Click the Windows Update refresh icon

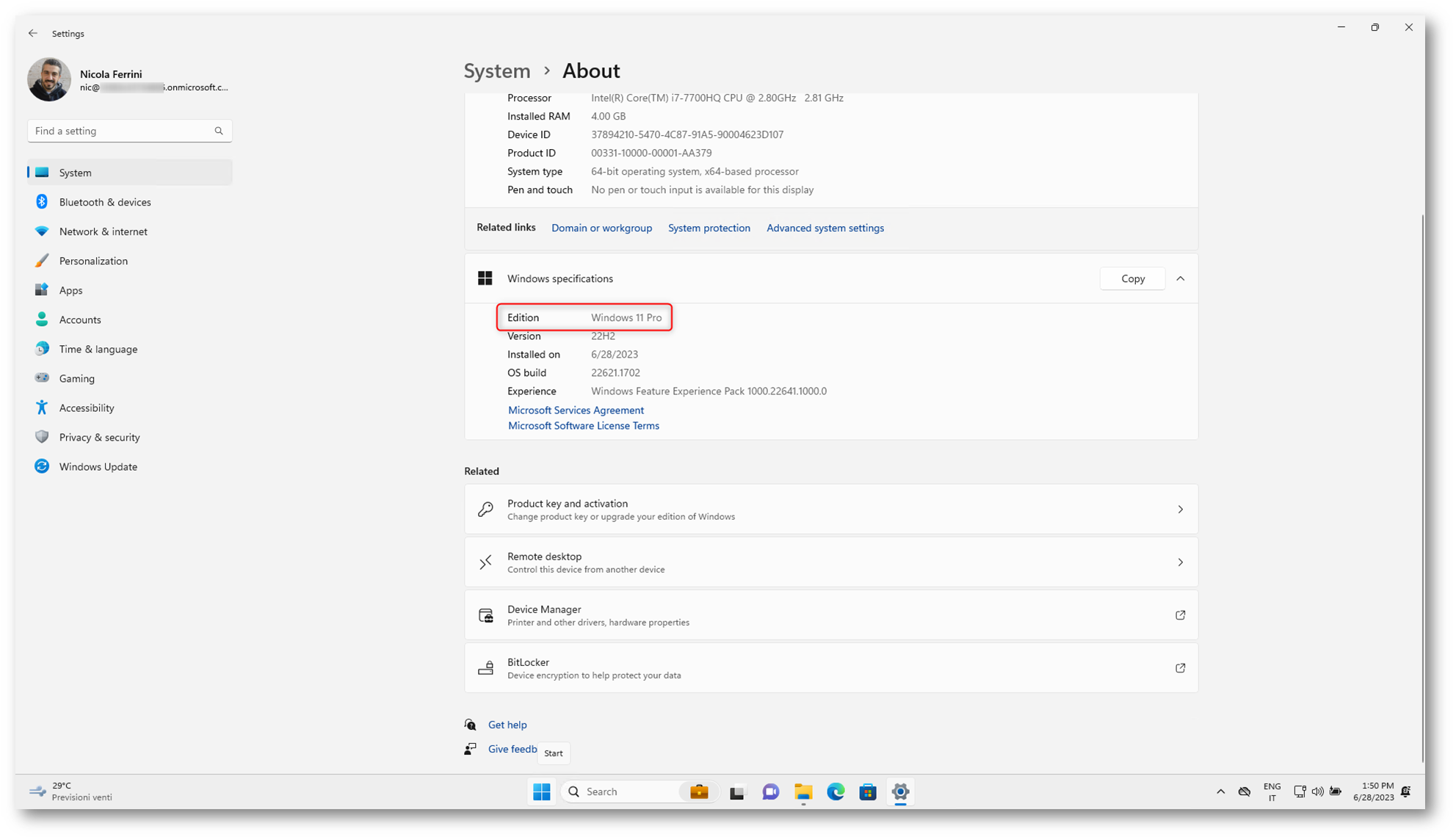pos(42,466)
